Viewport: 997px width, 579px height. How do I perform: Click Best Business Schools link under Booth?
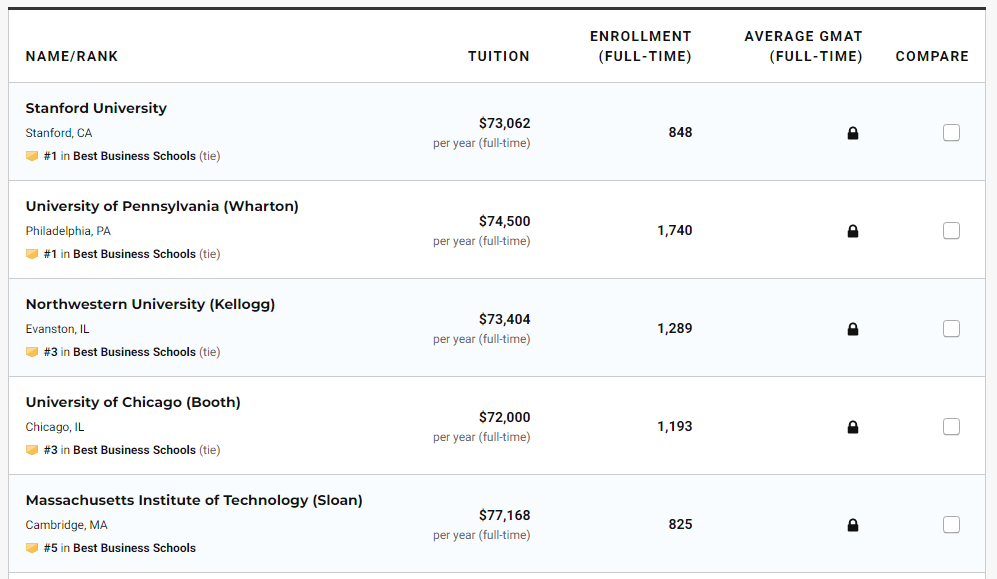click(x=134, y=450)
